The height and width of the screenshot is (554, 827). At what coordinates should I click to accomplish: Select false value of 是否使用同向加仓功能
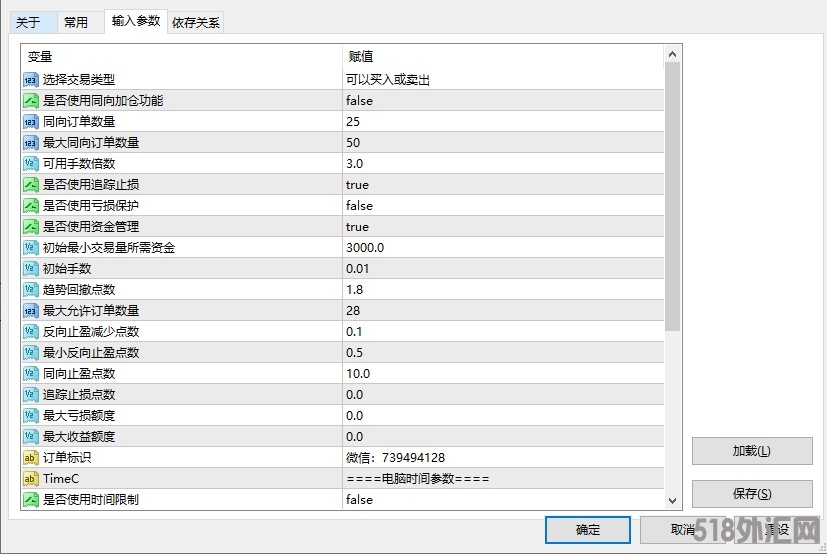pyautogui.click(x=359, y=101)
